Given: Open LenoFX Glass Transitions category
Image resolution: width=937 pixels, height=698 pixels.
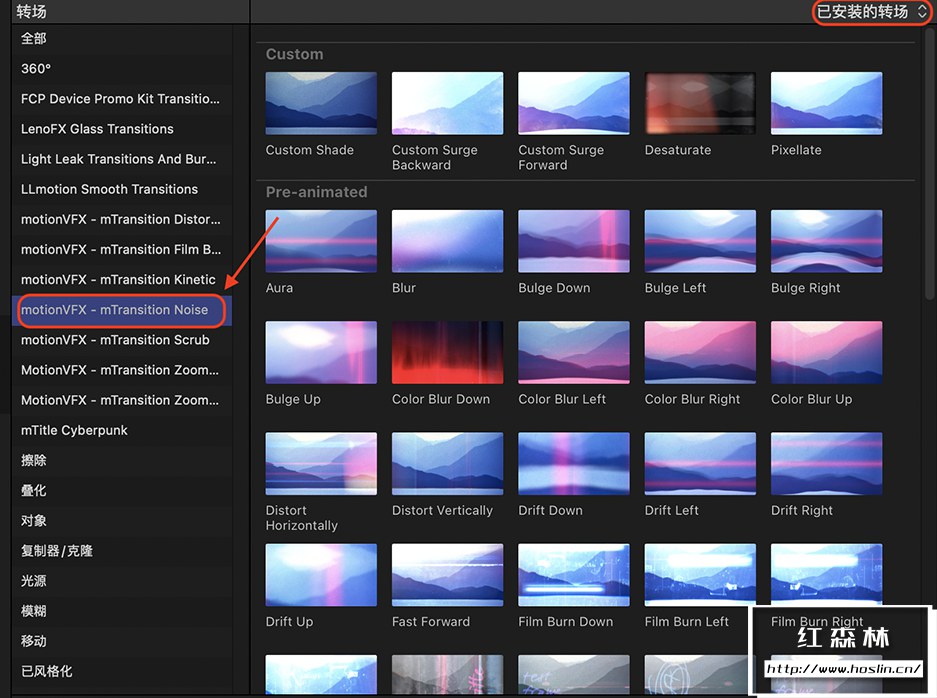Looking at the screenshot, I should coord(97,129).
